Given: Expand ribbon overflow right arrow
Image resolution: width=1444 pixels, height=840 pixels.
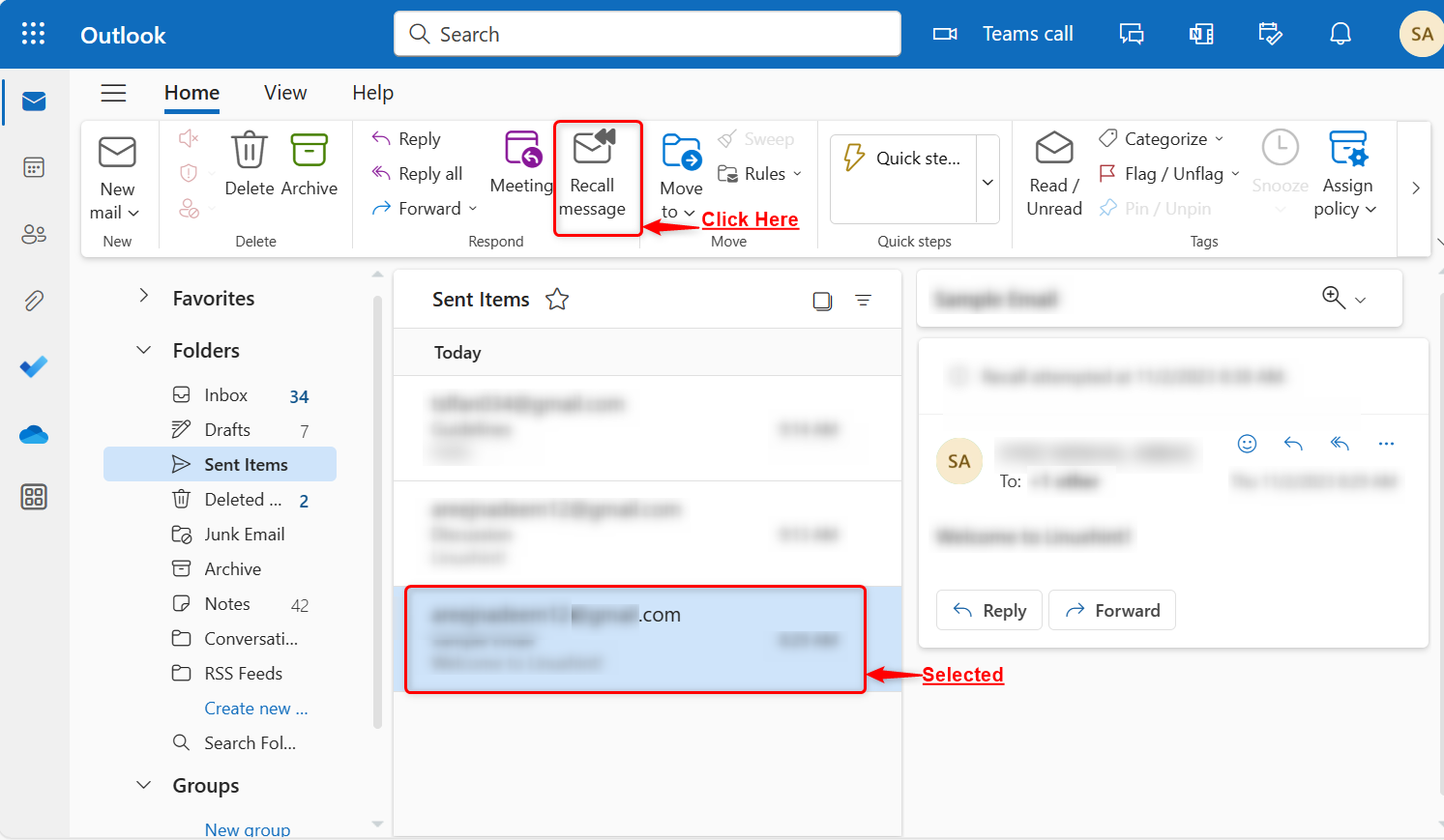Looking at the screenshot, I should [x=1415, y=188].
